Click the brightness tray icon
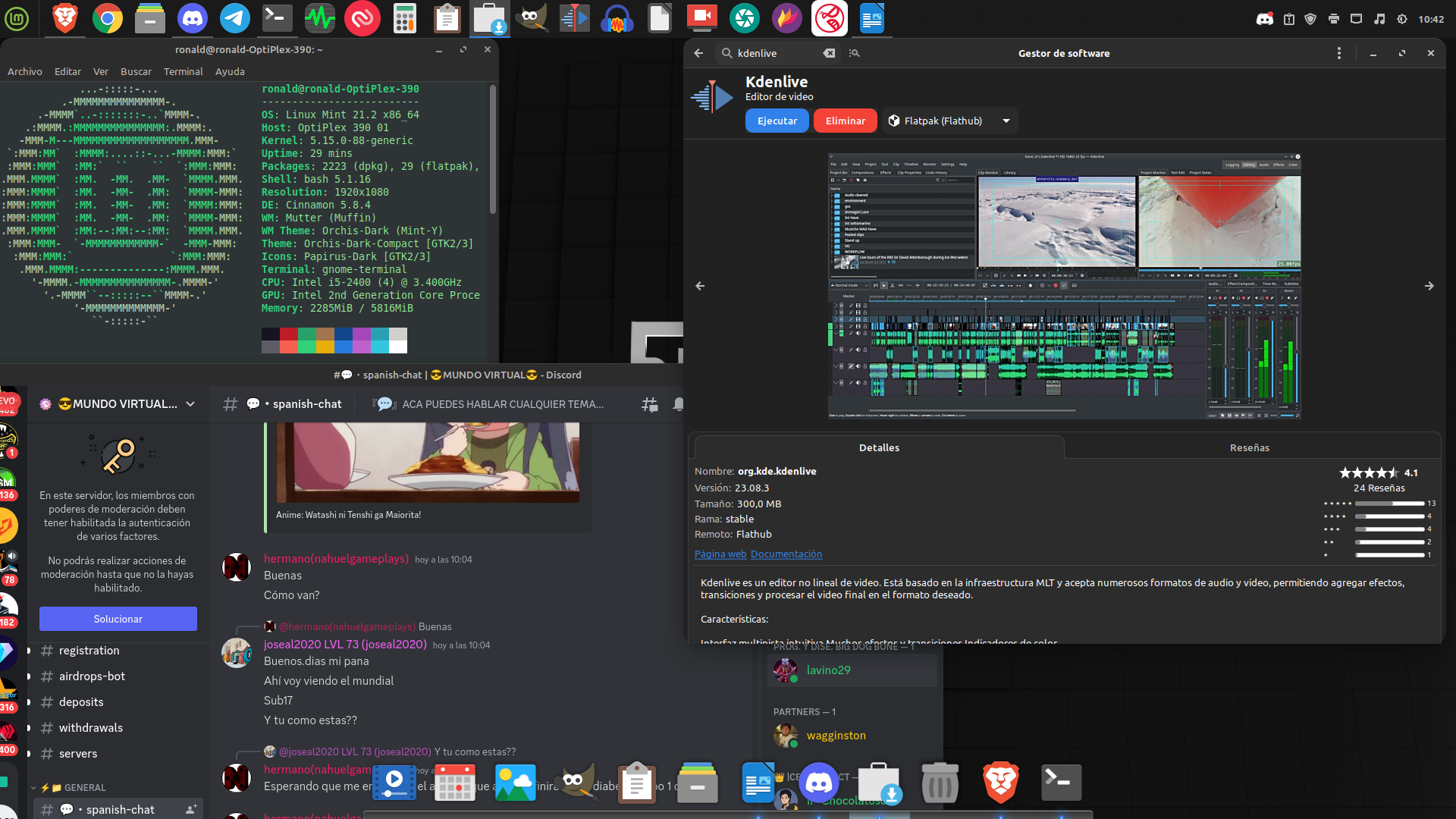This screenshot has width=1456, height=819. pos(1402,19)
